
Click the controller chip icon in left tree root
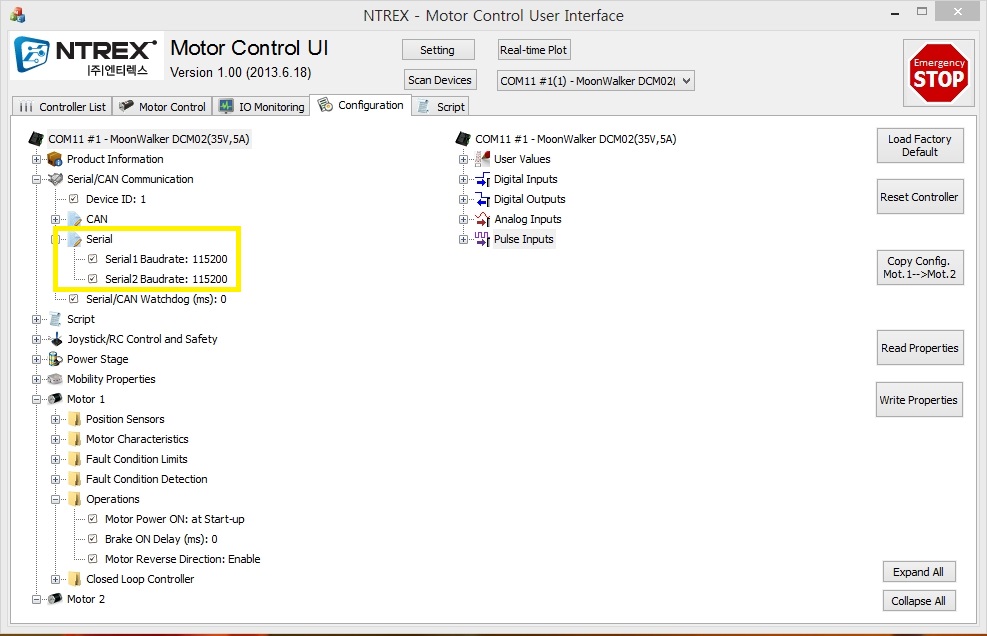click(36, 139)
